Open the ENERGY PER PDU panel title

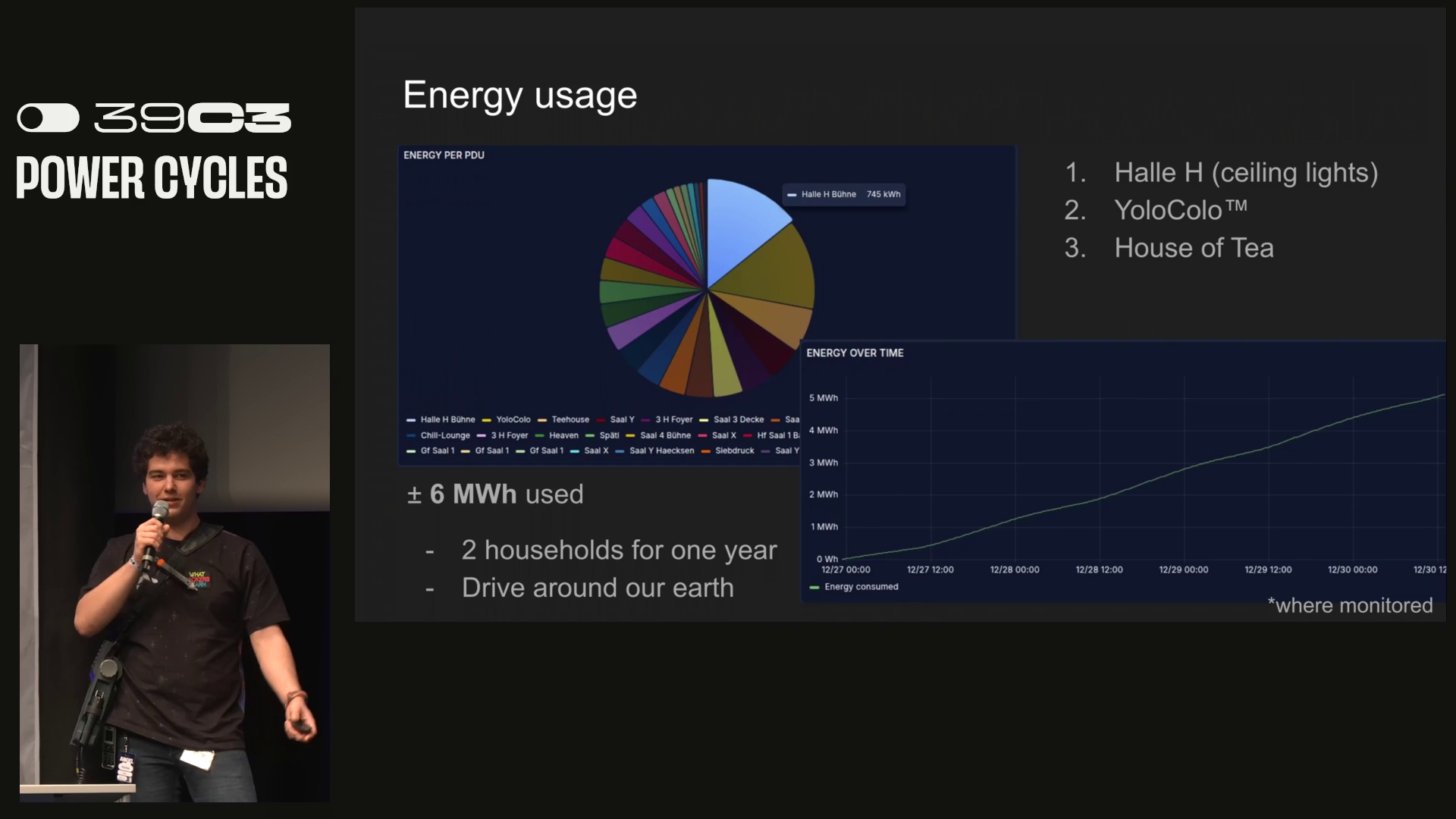click(x=444, y=155)
